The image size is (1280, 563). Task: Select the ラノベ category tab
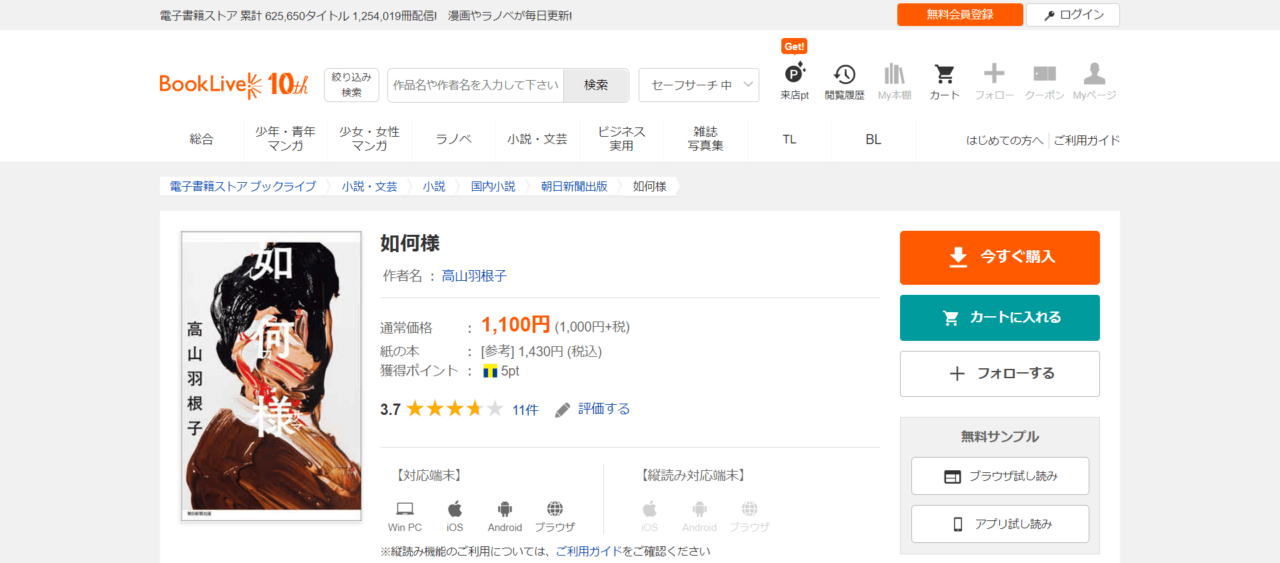coord(453,139)
